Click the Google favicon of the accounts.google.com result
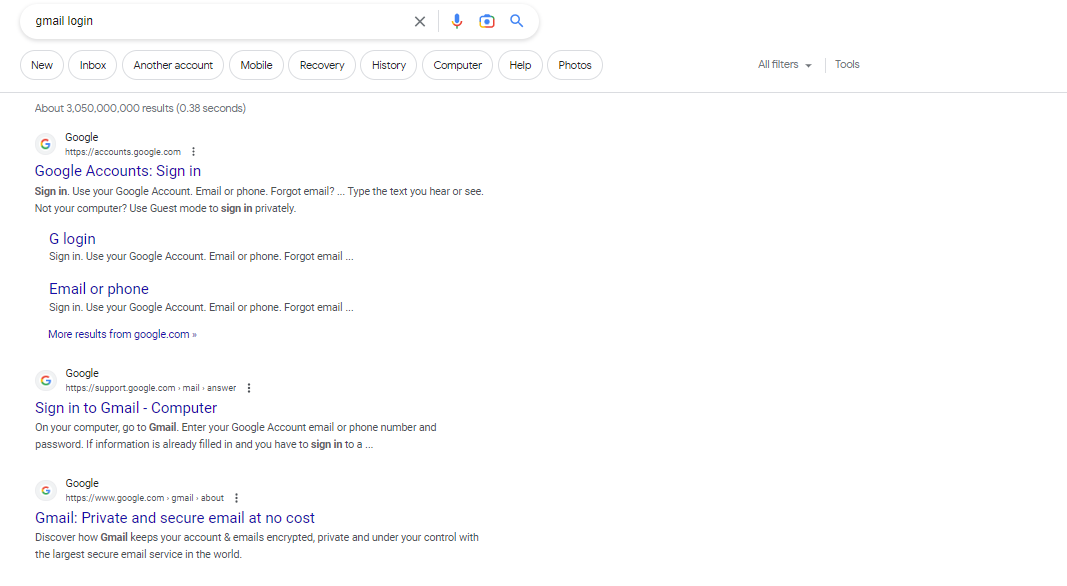This screenshot has height=586, width=1067. coord(46,144)
